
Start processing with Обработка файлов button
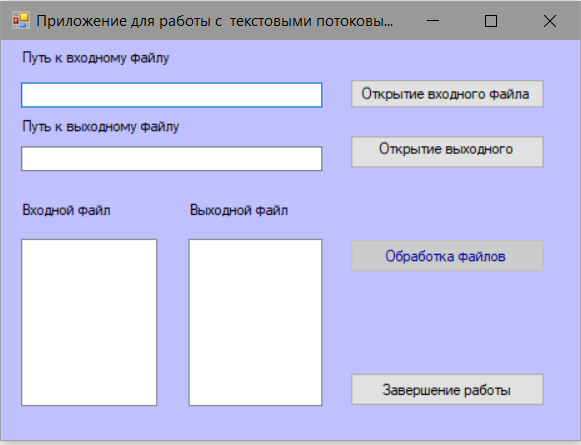click(447, 256)
